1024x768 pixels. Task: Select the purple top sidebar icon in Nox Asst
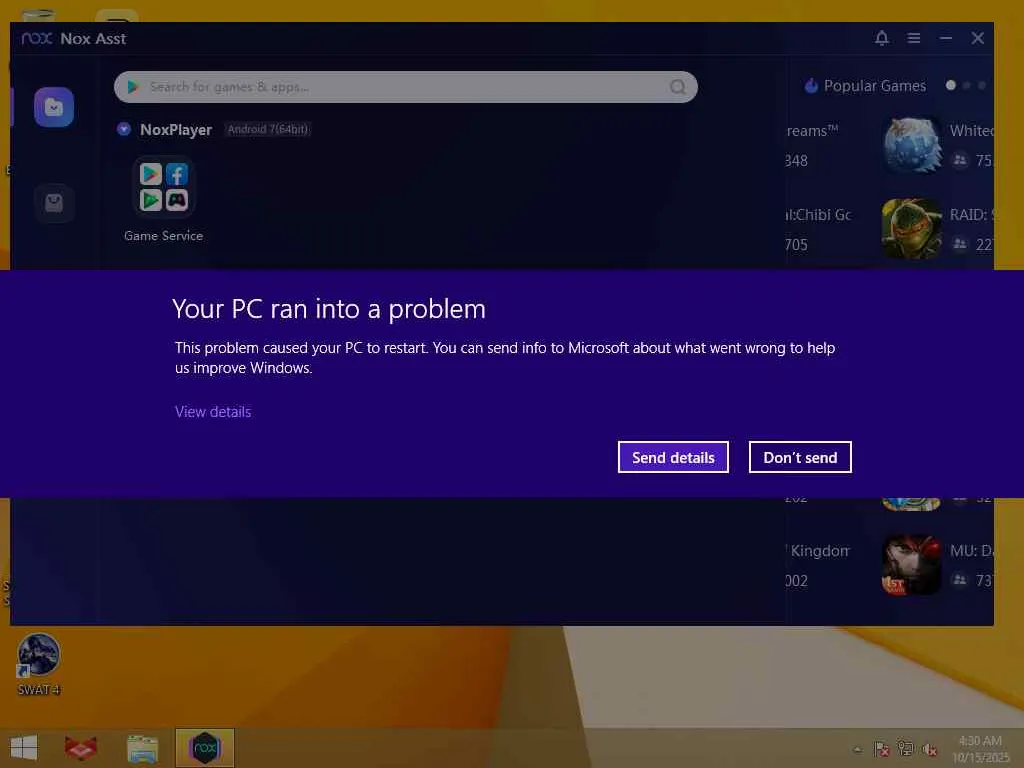click(54, 107)
